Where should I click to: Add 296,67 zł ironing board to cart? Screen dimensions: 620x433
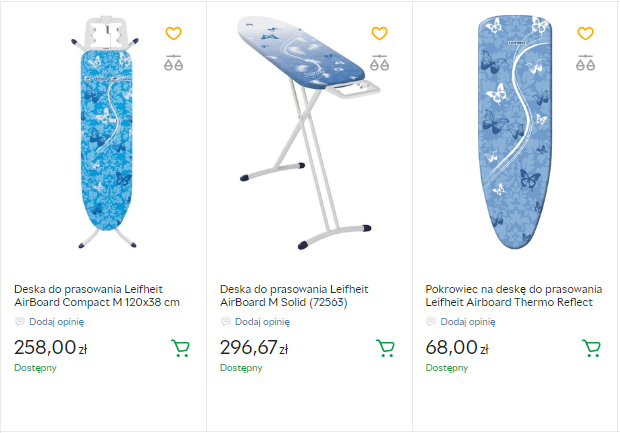pyautogui.click(x=385, y=348)
